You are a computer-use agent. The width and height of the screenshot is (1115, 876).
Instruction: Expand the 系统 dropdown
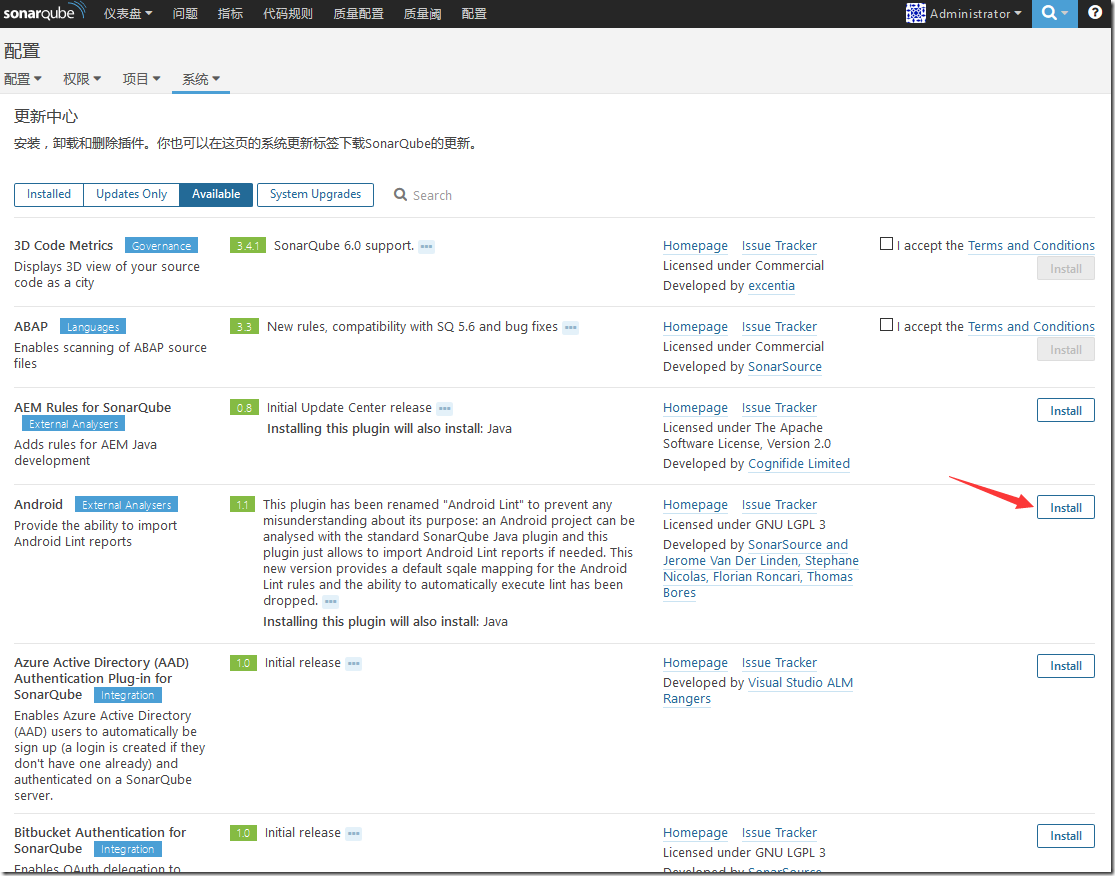(201, 79)
